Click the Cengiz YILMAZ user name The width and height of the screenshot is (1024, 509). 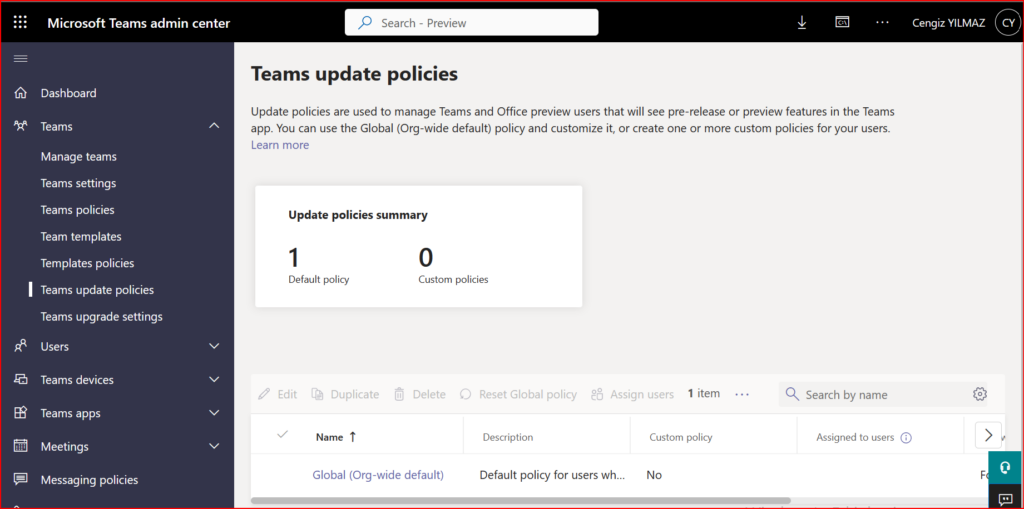click(949, 23)
